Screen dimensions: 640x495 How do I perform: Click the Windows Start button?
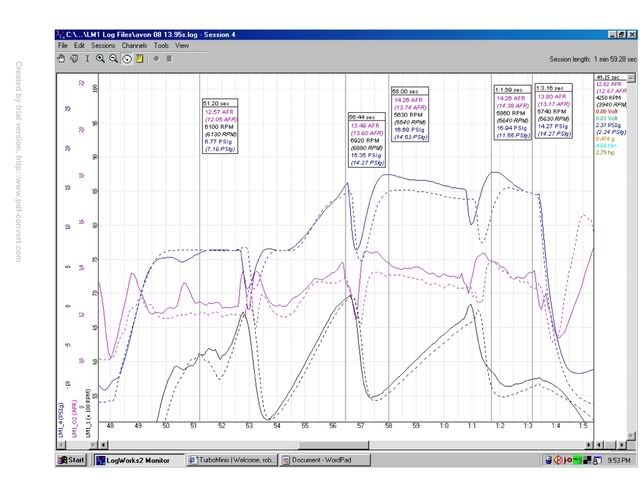click(72, 461)
